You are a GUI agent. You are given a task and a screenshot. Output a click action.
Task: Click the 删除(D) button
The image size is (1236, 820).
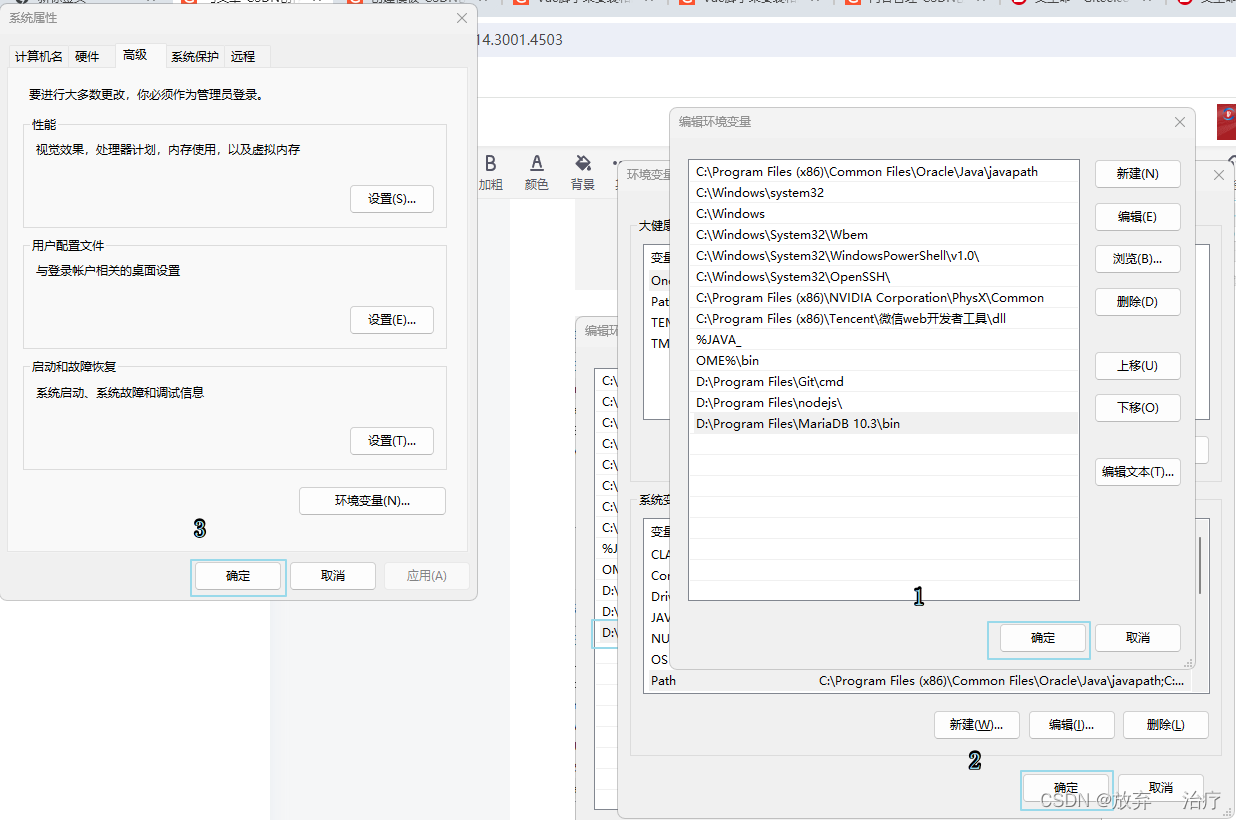click(x=1138, y=302)
